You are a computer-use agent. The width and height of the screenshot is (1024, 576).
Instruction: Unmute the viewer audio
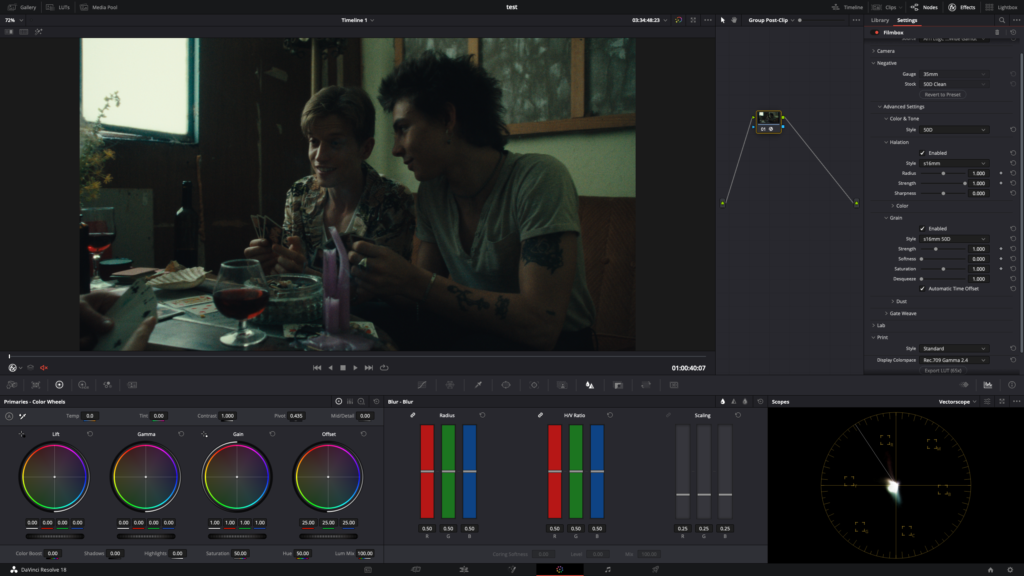point(44,368)
